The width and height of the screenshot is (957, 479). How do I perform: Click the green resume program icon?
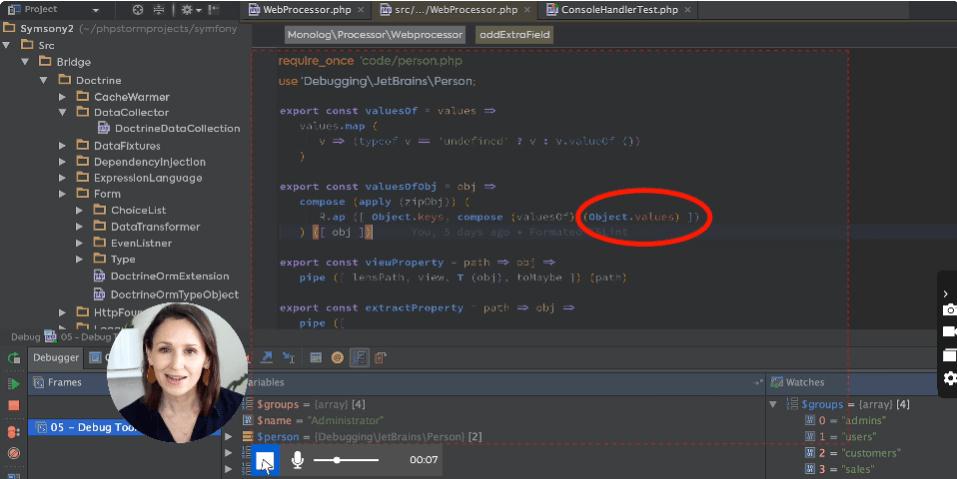tap(14, 384)
